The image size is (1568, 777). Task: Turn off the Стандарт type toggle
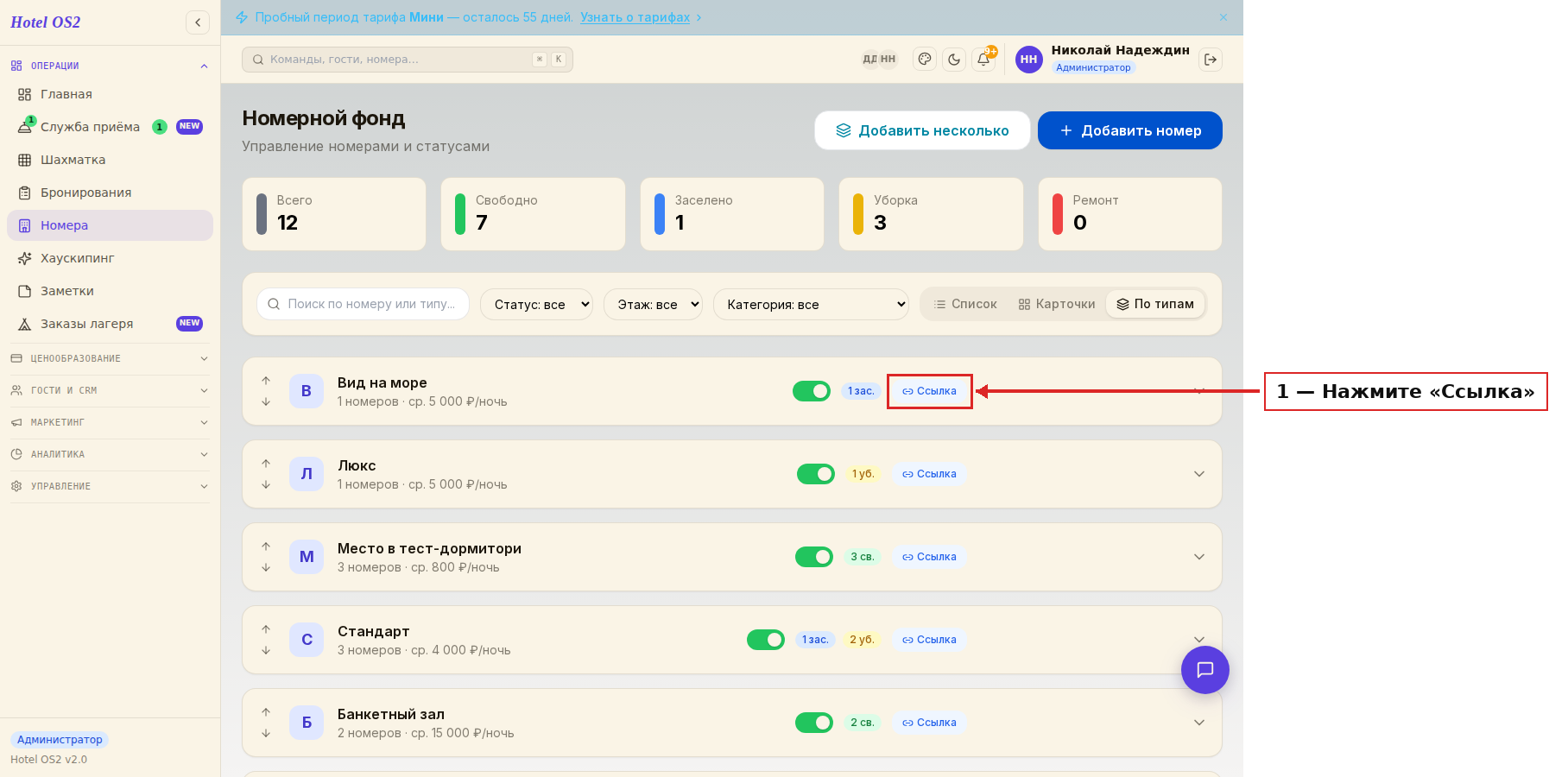[x=766, y=640]
